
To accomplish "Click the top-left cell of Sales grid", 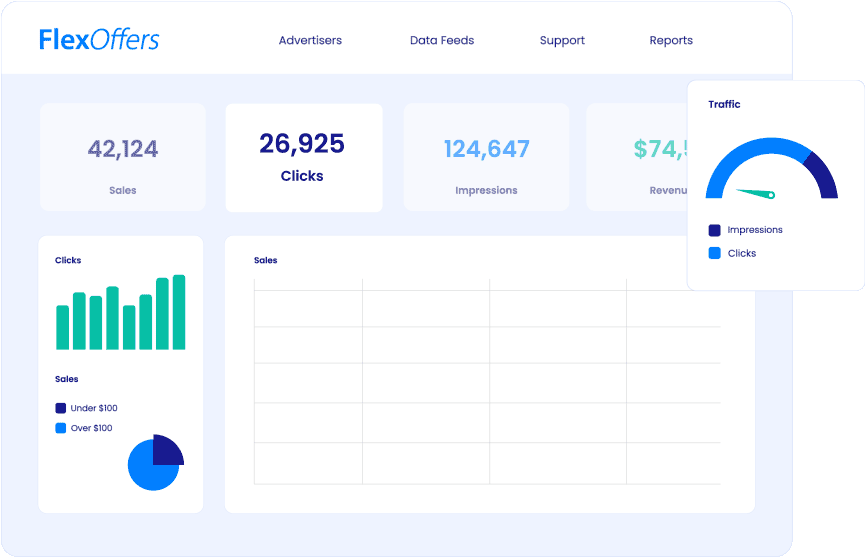I will point(308,308).
